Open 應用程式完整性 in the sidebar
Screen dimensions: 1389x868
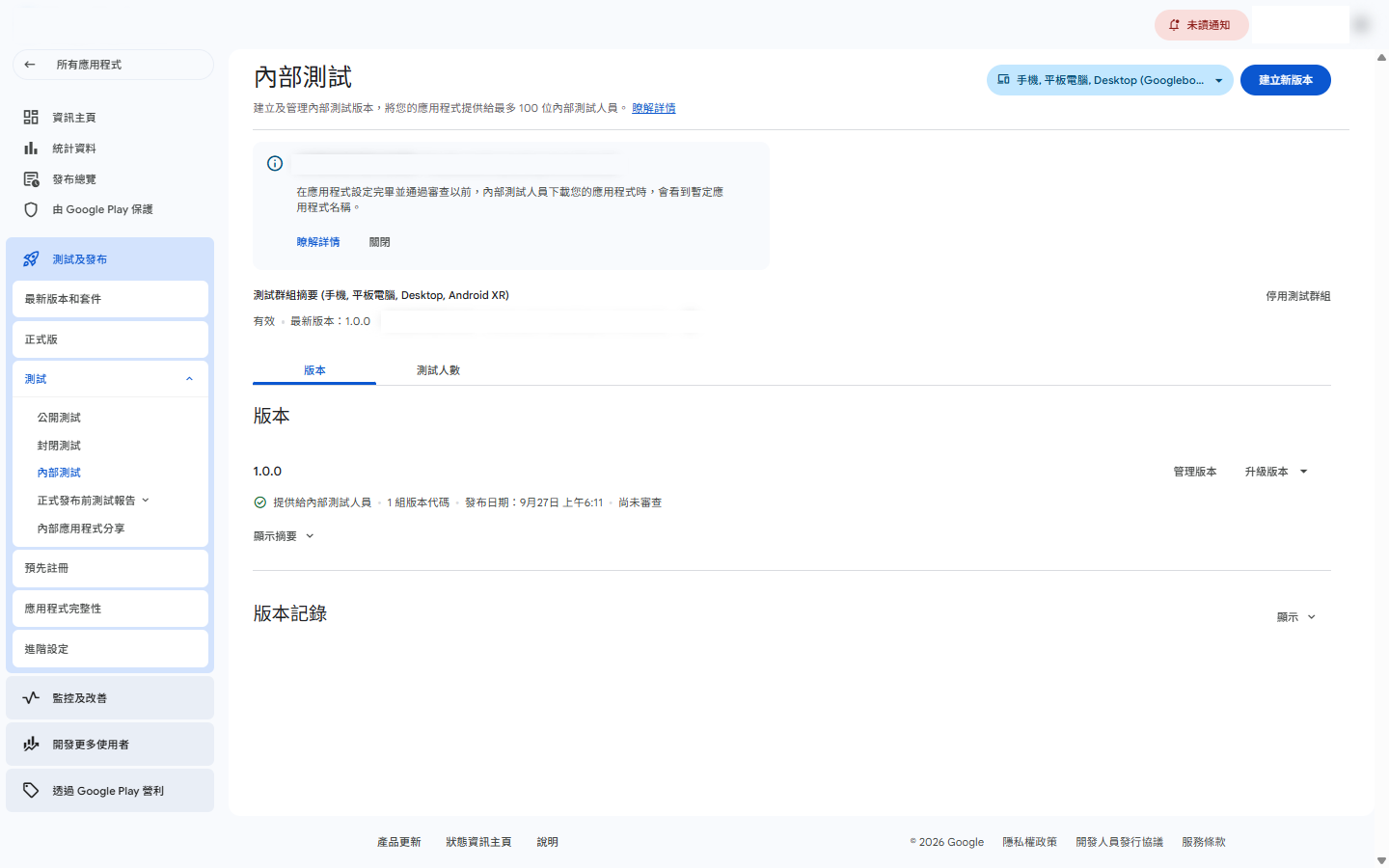click(110, 609)
